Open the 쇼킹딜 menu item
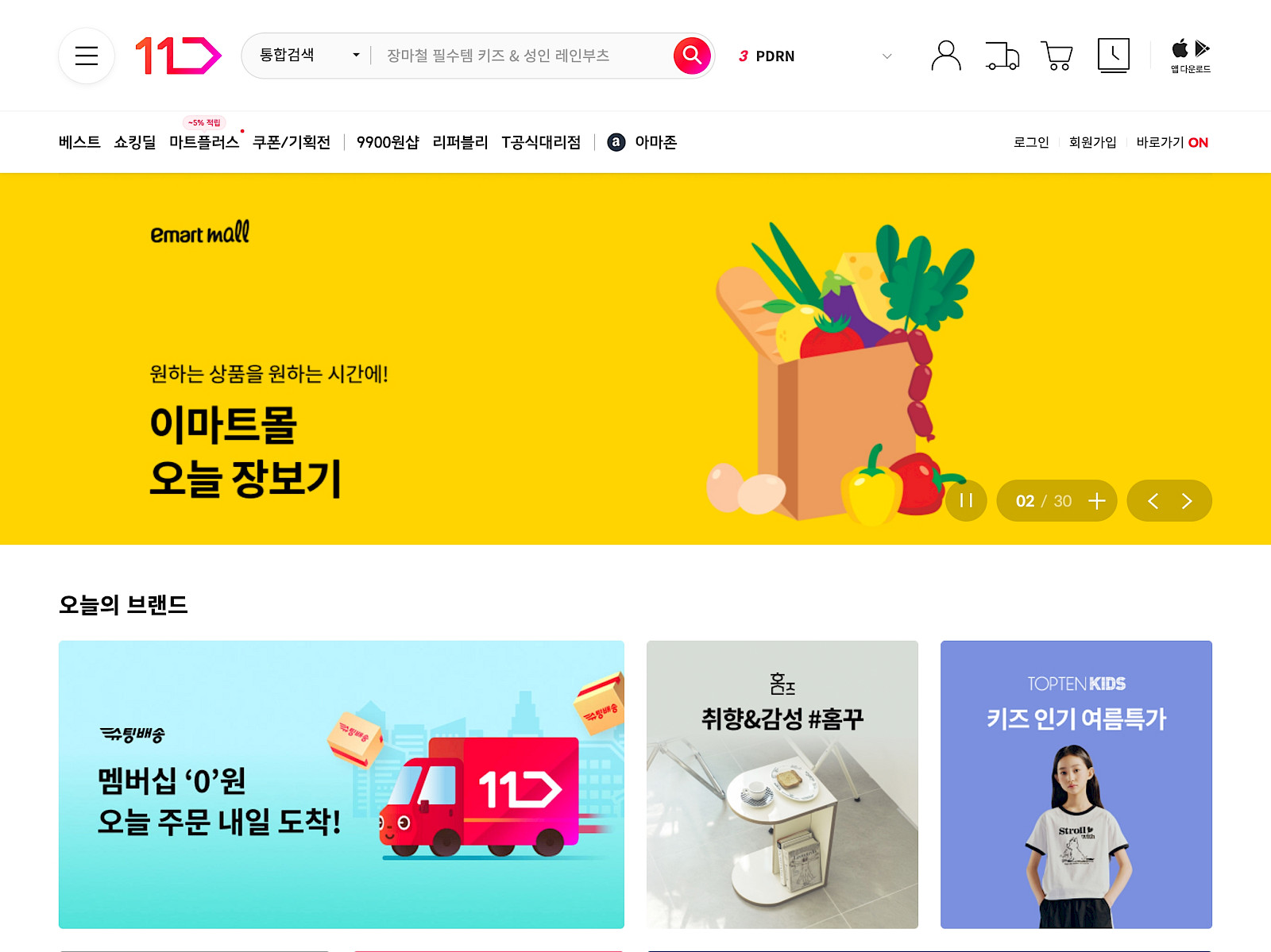1271x952 pixels. tap(135, 142)
